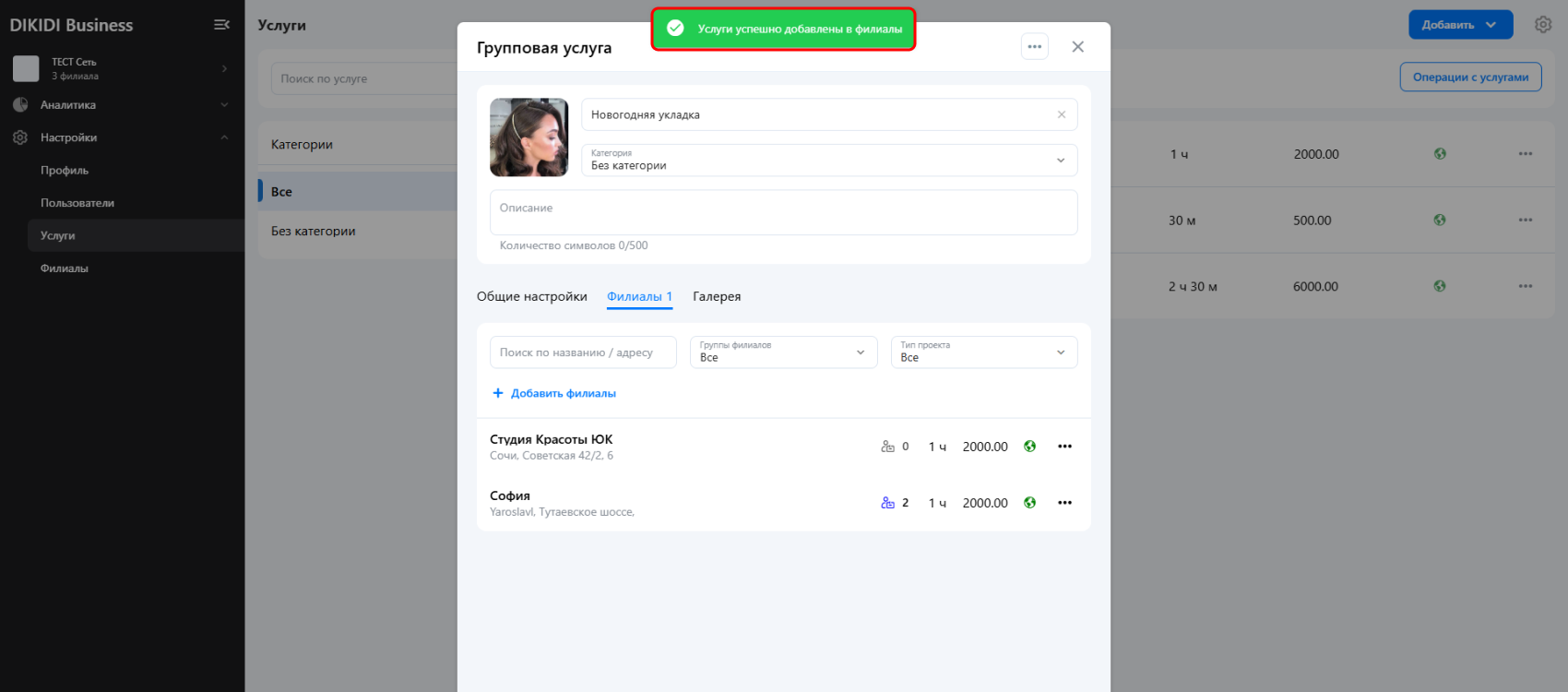Click the globe icon in София row
The height and width of the screenshot is (692, 1568).
(1029, 503)
